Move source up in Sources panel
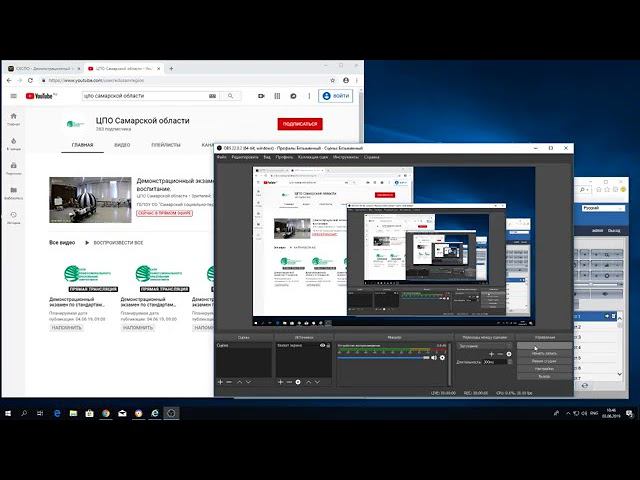The image size is (640, 480). 309,382
